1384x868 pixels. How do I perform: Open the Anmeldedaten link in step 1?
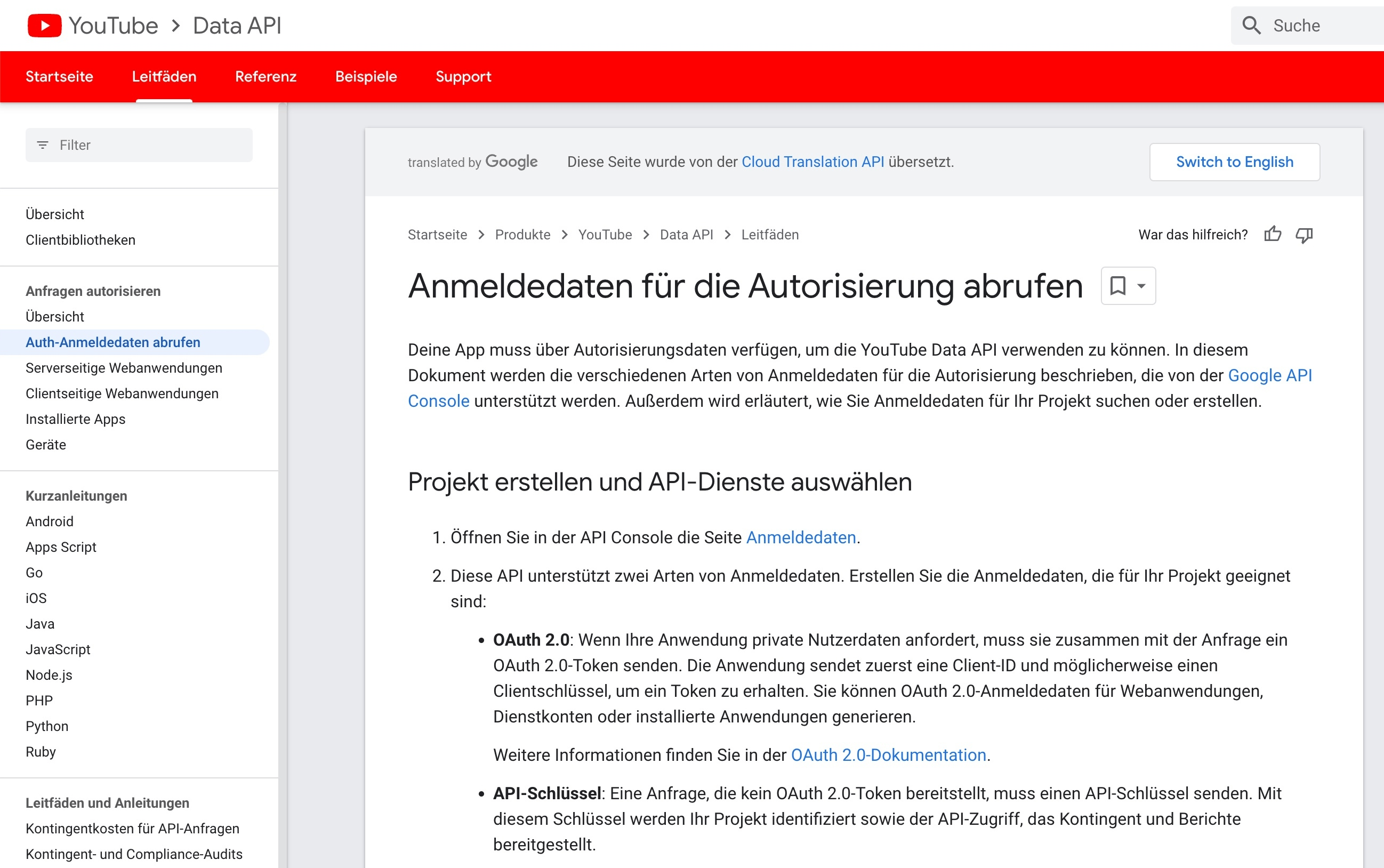coord(801,537)
